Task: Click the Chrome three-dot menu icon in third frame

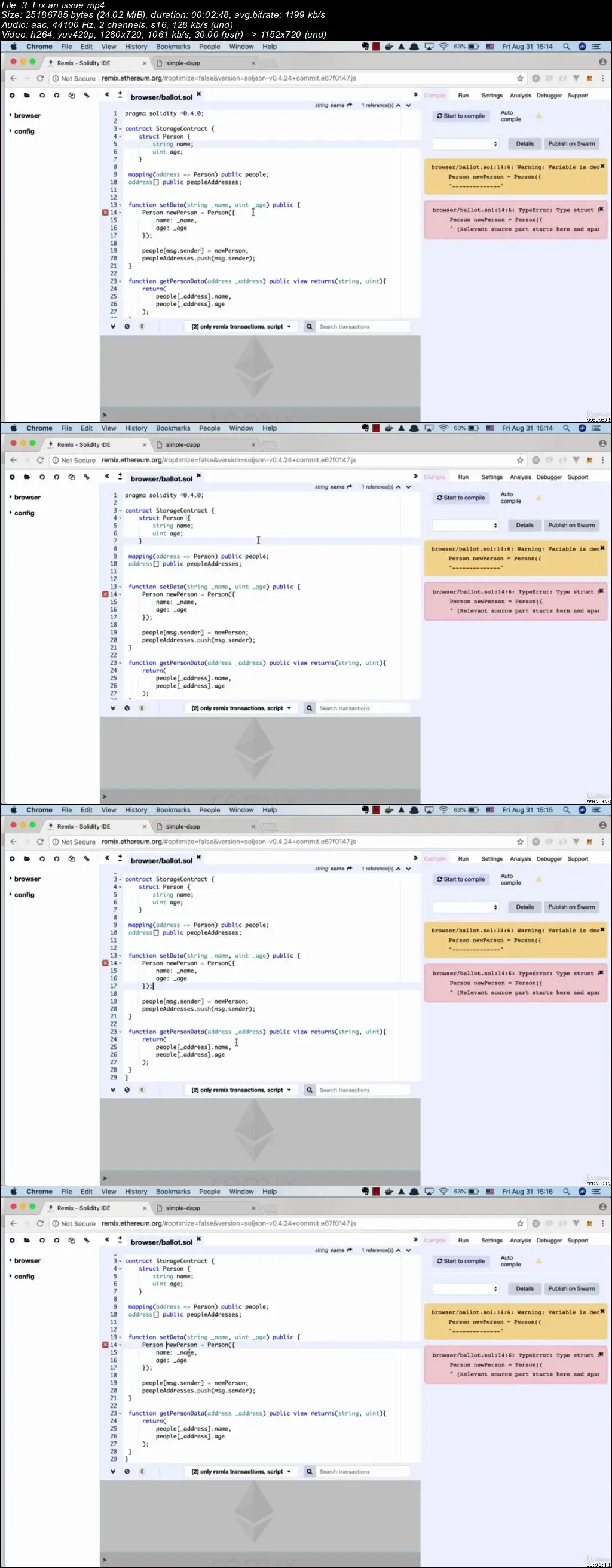Action: click(x=603, y=842)
